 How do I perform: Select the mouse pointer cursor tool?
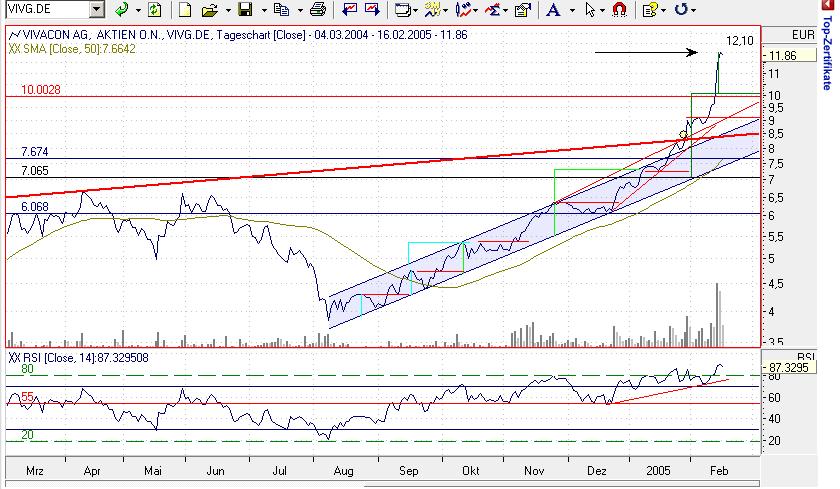pos(590,9)
